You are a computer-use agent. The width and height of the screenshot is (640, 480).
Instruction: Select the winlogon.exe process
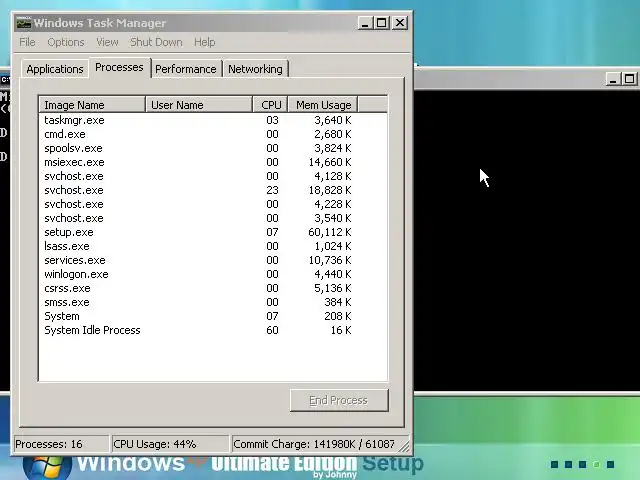point(213,274)
